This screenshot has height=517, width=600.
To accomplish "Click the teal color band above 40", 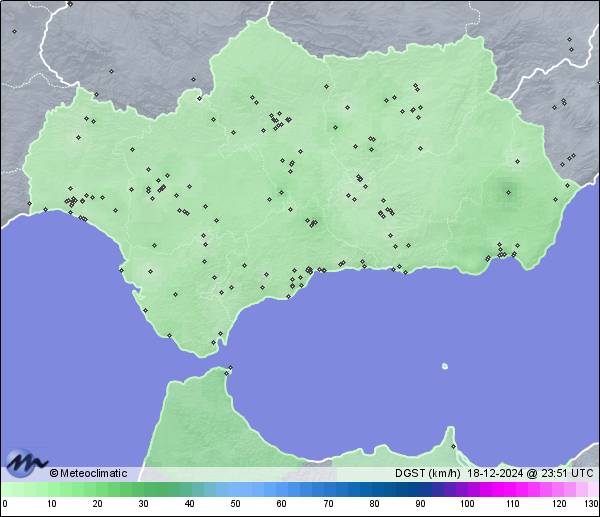I will click(190, 489).
